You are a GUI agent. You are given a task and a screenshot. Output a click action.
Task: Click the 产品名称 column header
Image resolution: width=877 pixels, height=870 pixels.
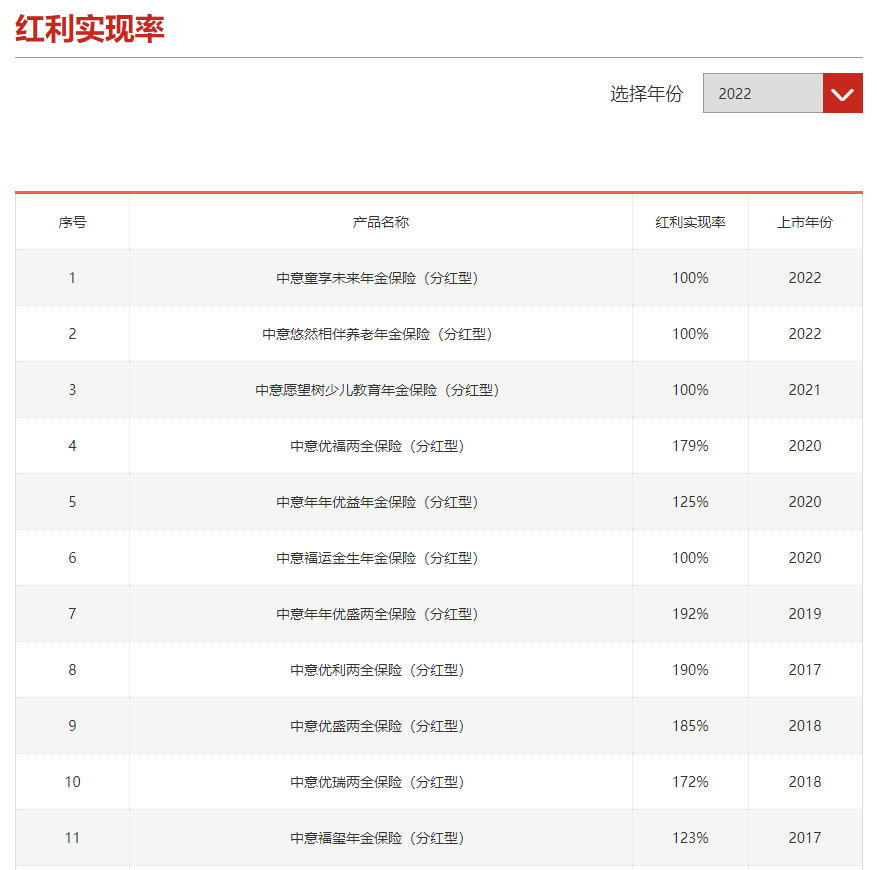coord(381,222)
